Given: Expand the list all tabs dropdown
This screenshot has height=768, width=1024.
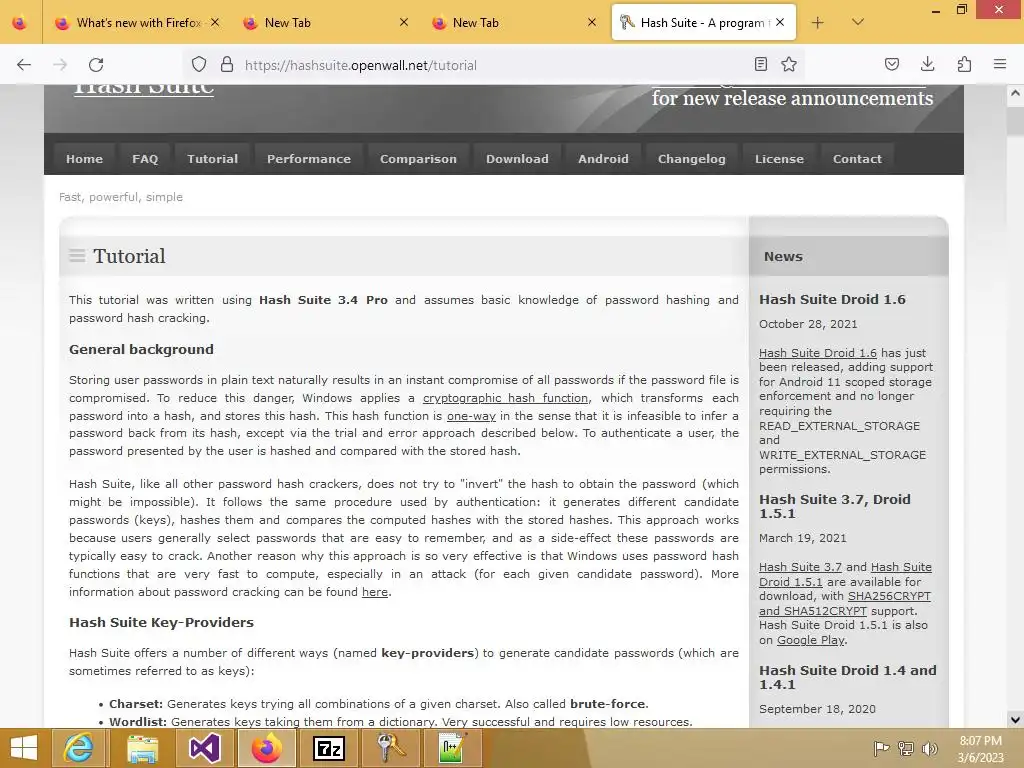Looking at the screenshot, I should tap(858, 22).
